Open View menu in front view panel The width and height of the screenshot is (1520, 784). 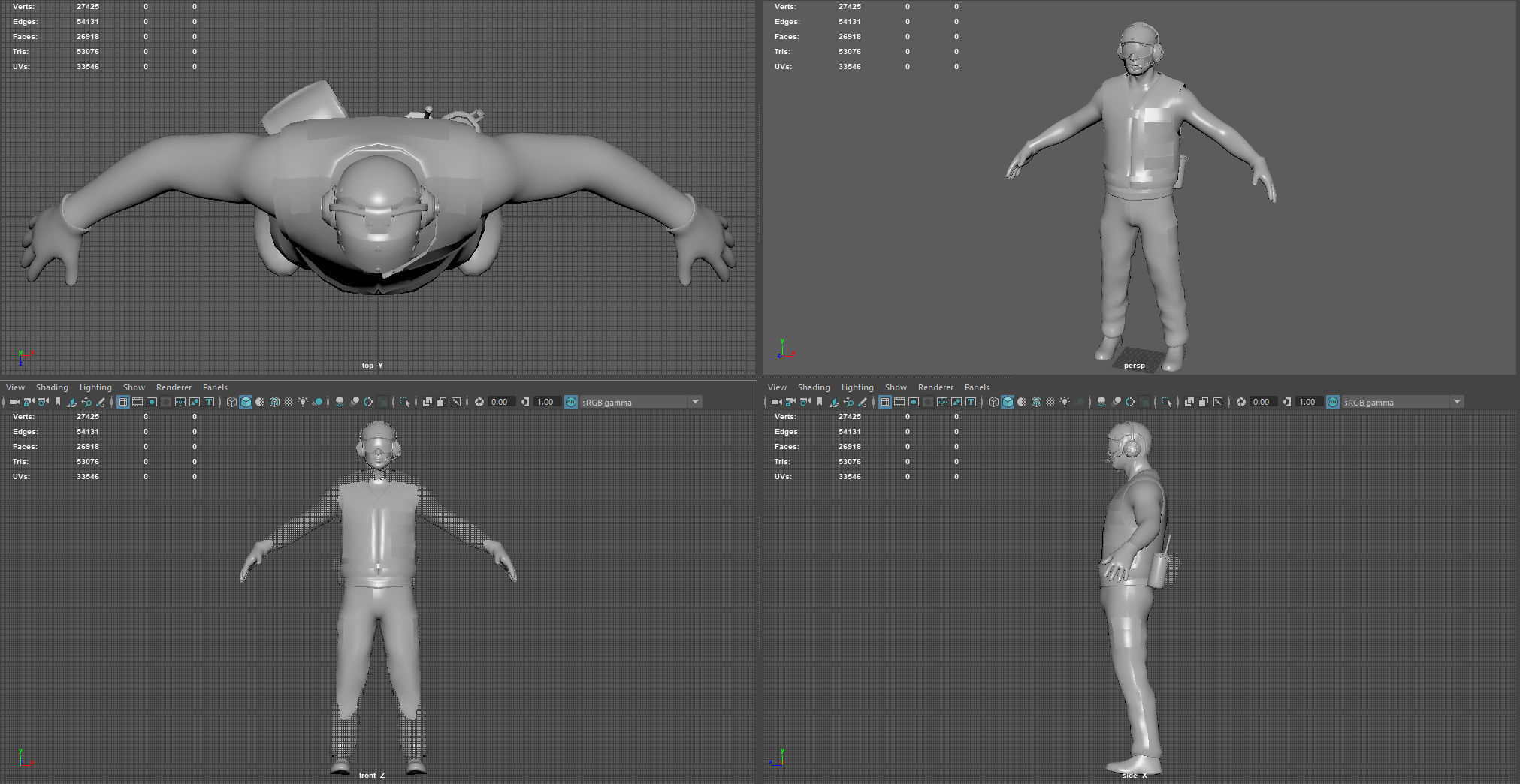tap(15, 387)
